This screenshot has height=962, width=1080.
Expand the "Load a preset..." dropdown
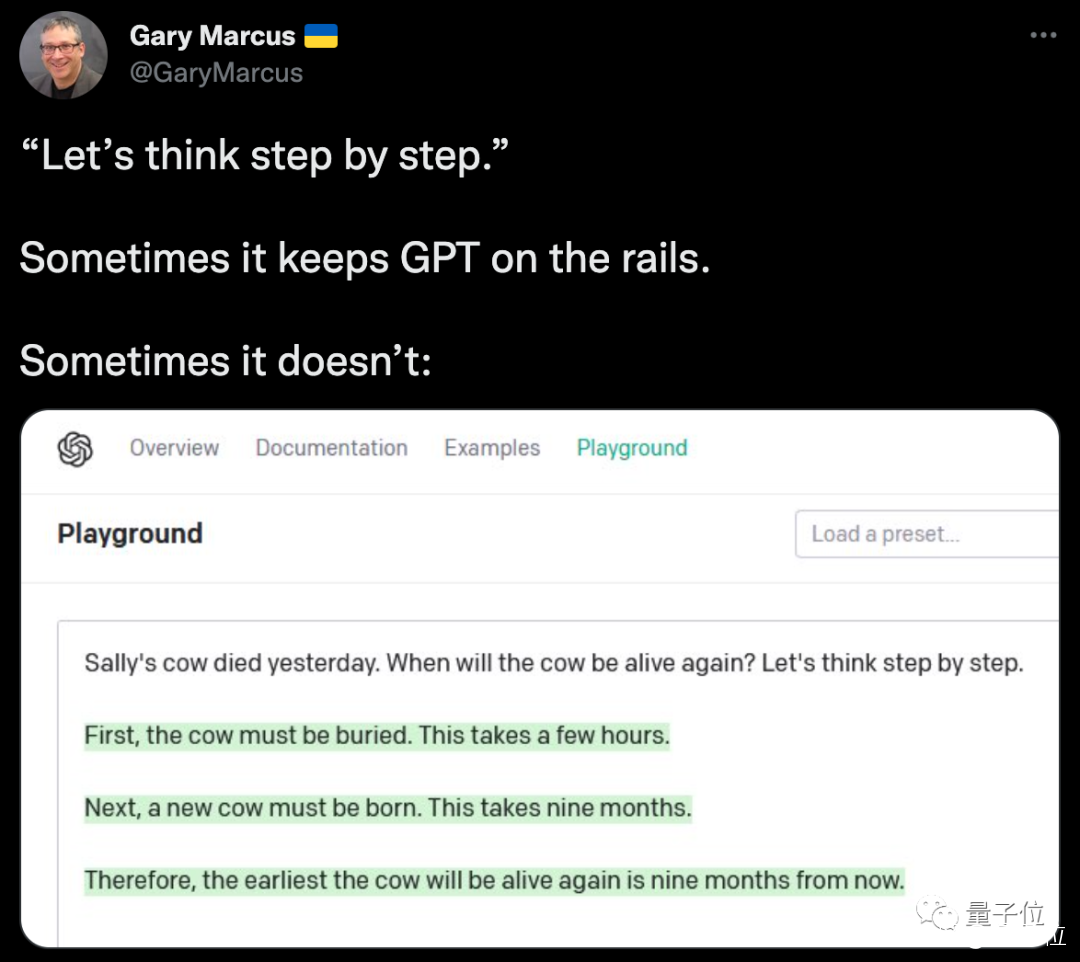click(925, 534)
